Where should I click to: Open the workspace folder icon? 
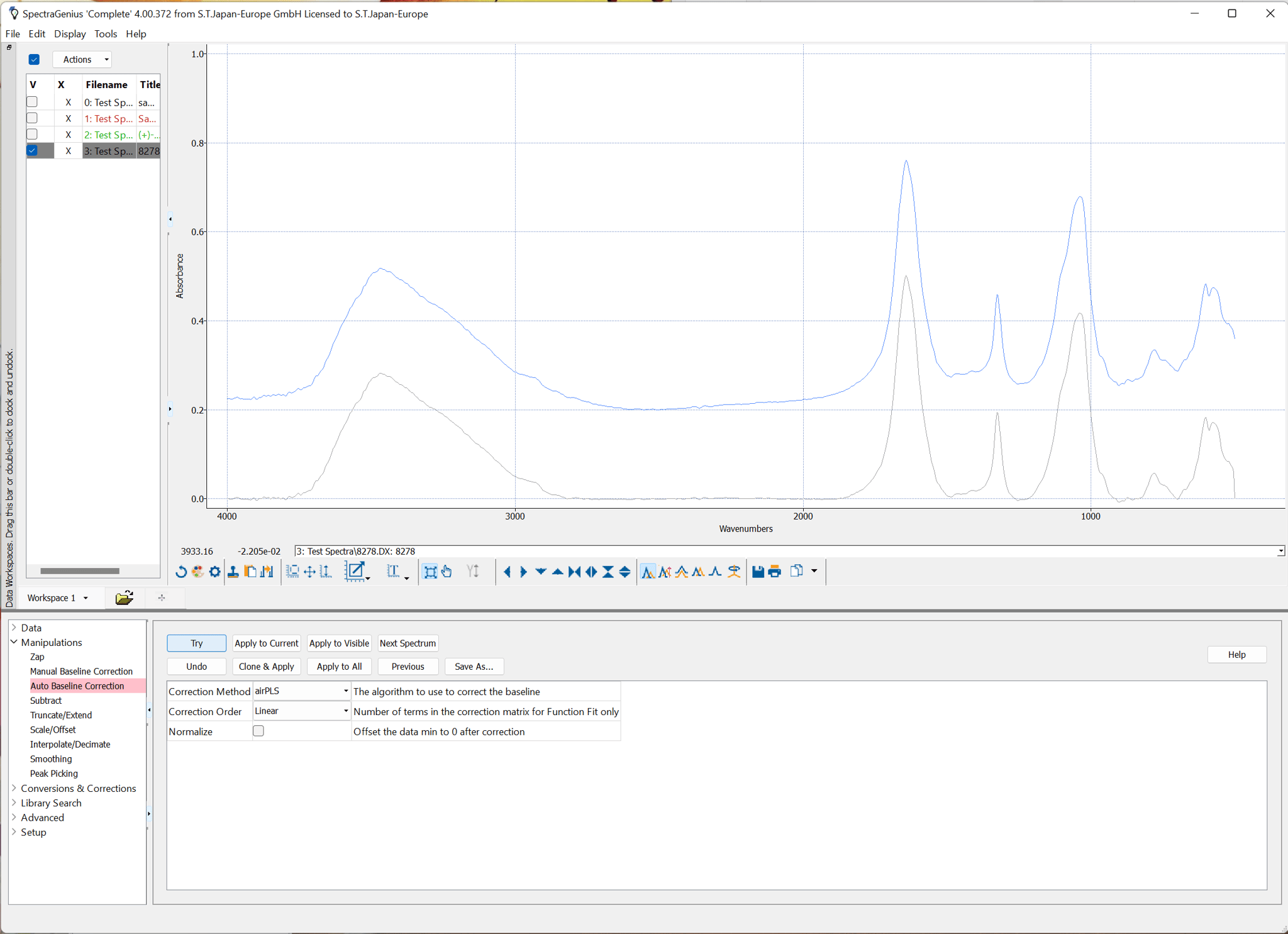coord(124,598)
